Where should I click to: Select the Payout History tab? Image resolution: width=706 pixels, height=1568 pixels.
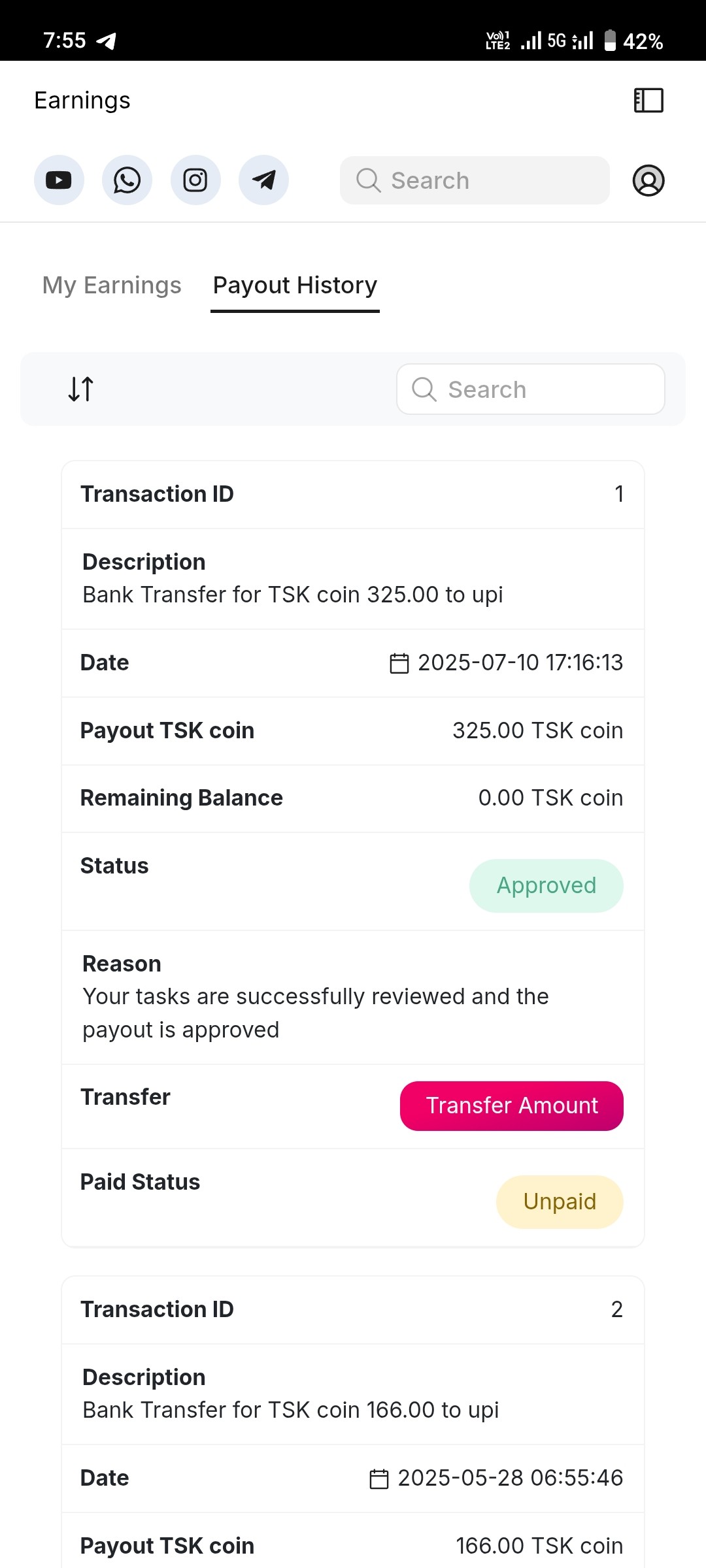295,286
